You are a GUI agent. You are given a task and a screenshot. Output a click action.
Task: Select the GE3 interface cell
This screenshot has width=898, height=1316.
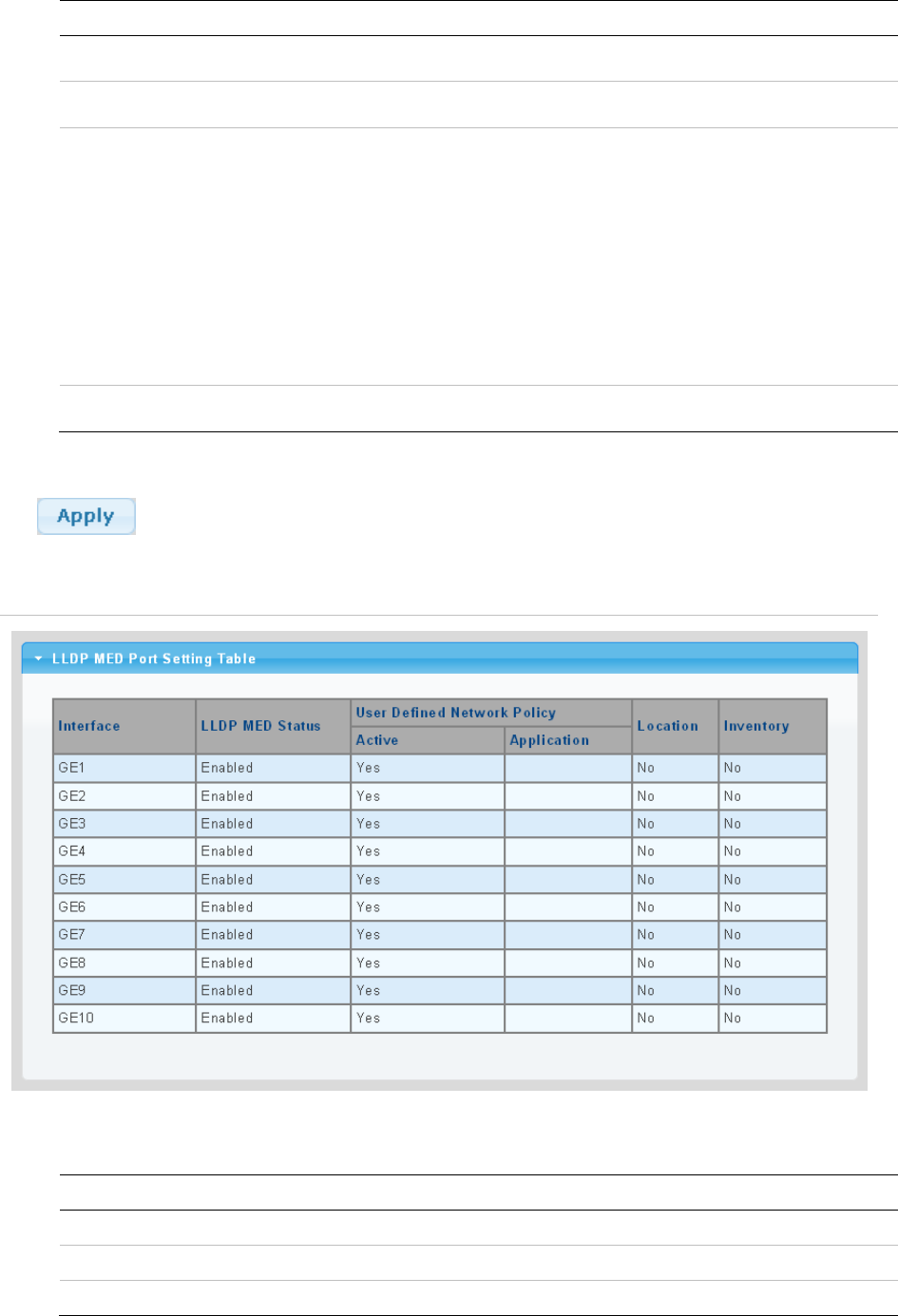[124, 824]
